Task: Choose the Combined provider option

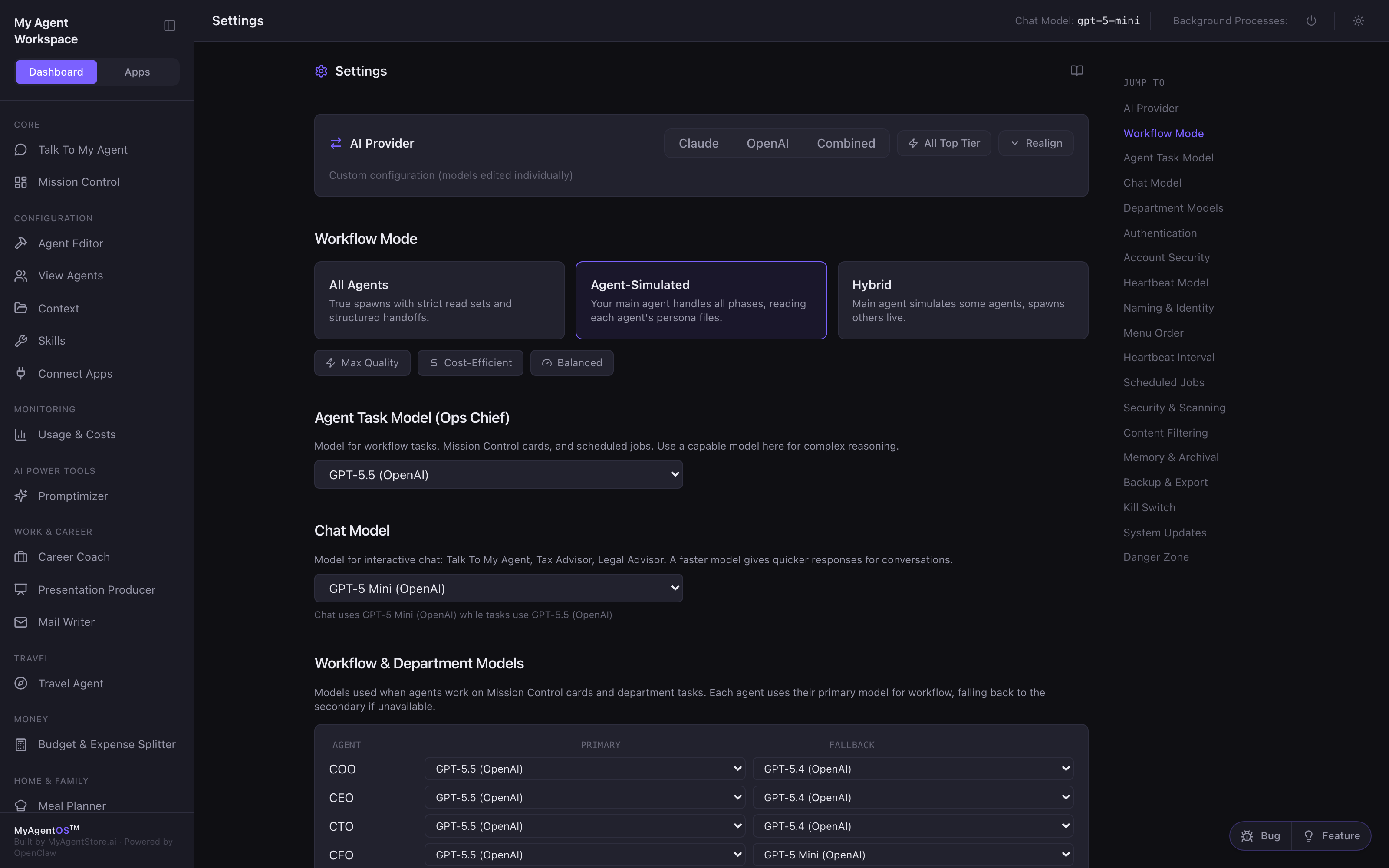Action: click(x=846, y=144)
